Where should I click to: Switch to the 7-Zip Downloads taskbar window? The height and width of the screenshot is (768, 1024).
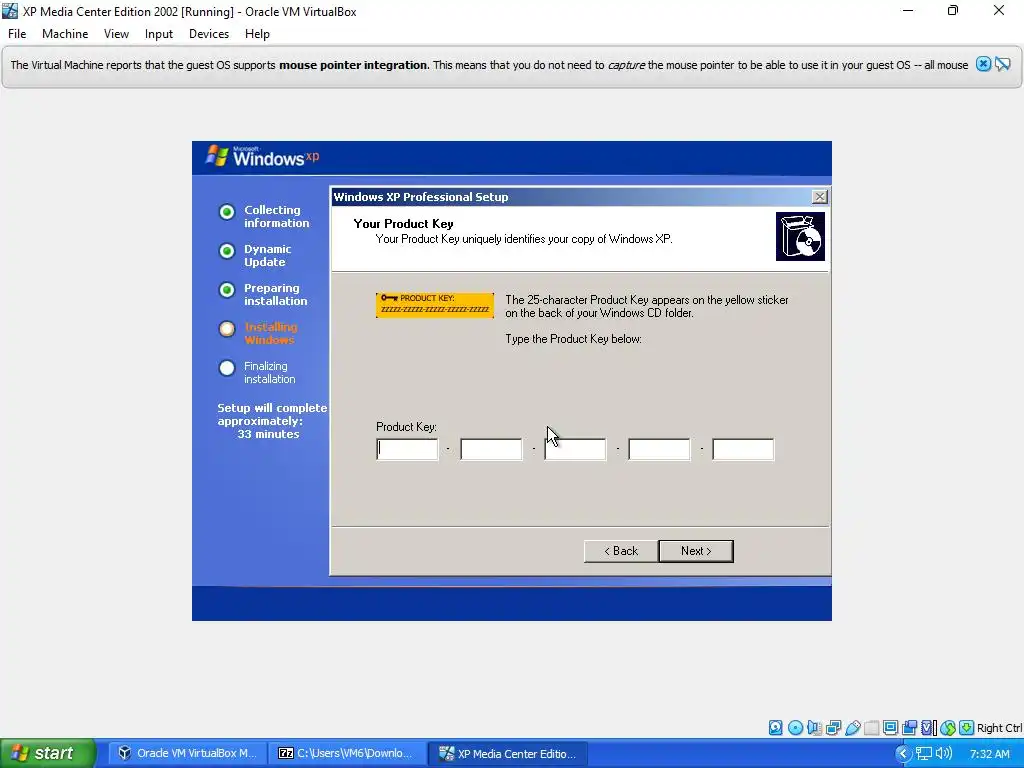pyautogui.click(x=347, y=754)
